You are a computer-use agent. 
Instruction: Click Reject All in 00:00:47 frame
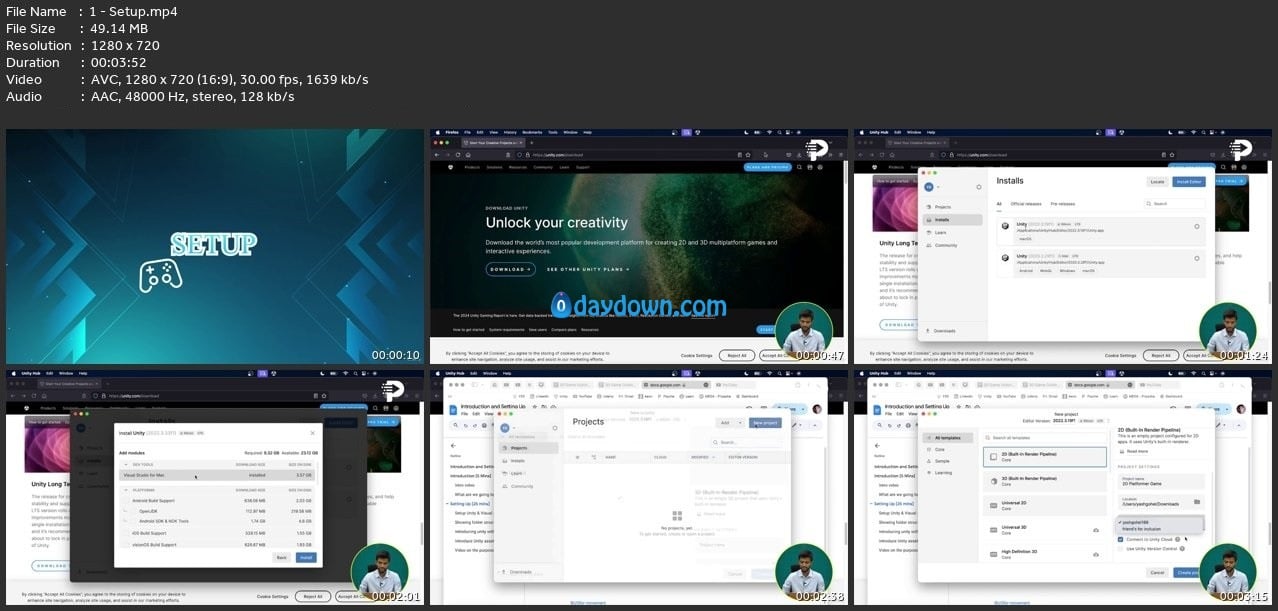736,355
